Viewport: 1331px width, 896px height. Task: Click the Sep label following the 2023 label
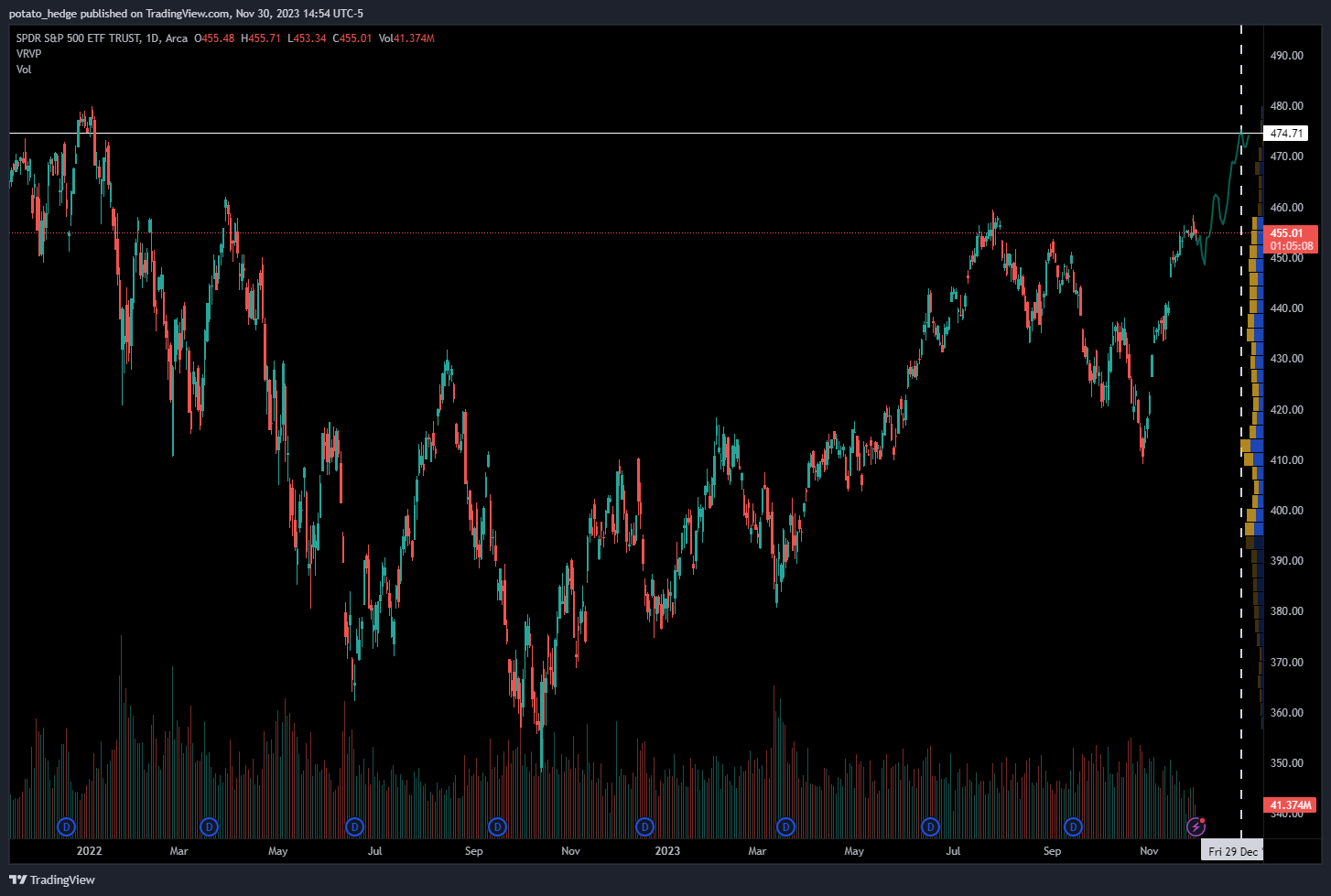1053,851
